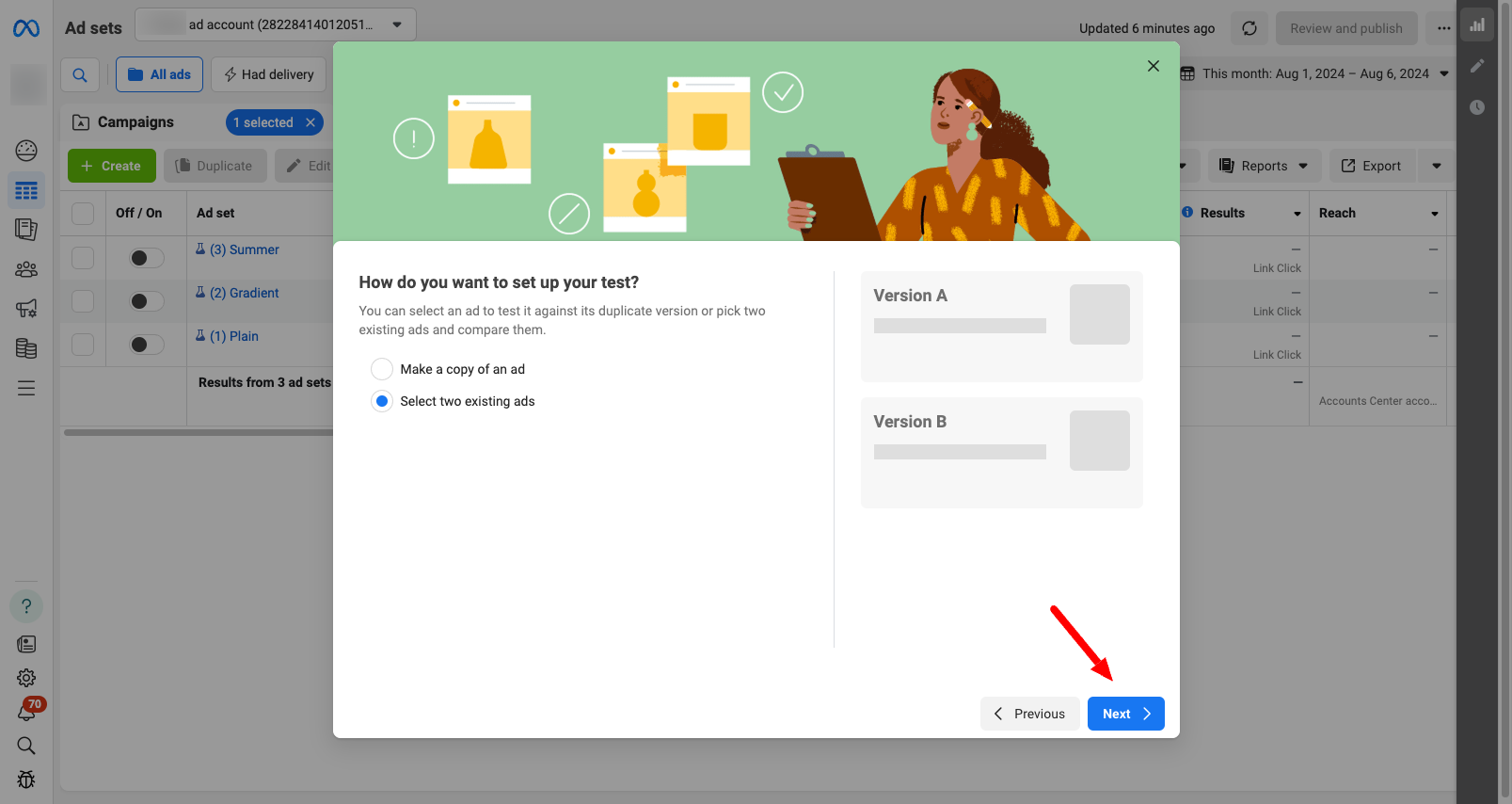This screenshot has width=1512, height=804.
Task: Select 'Make a copy of an ad' option
Action: point(382,369)
